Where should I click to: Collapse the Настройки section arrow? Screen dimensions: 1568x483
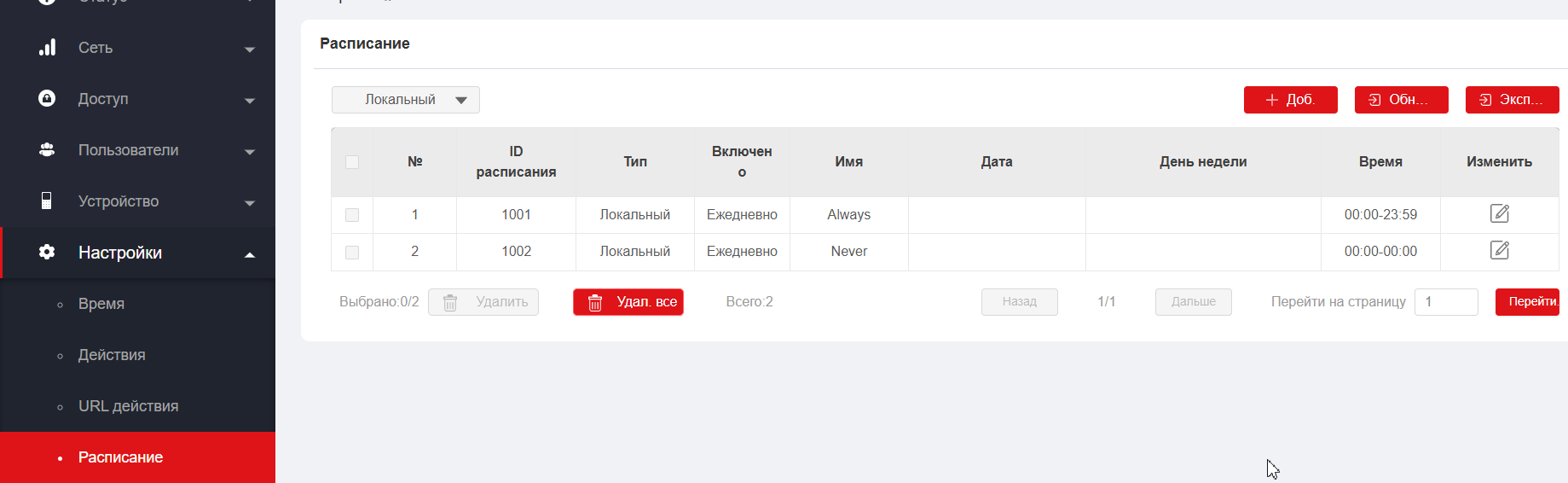[250, 254]
